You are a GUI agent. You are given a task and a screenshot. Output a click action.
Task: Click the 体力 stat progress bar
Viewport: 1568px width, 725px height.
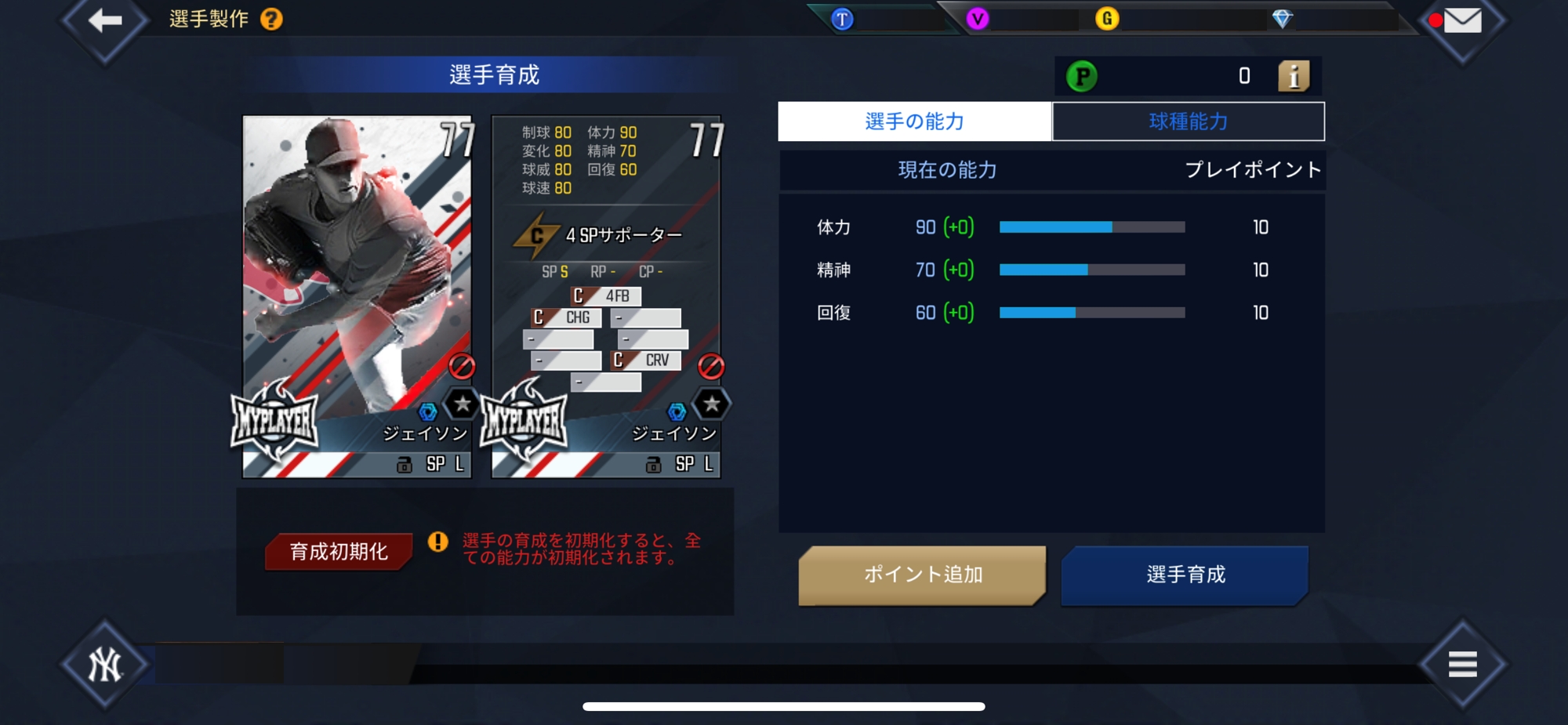click(x=1092, y=227)
